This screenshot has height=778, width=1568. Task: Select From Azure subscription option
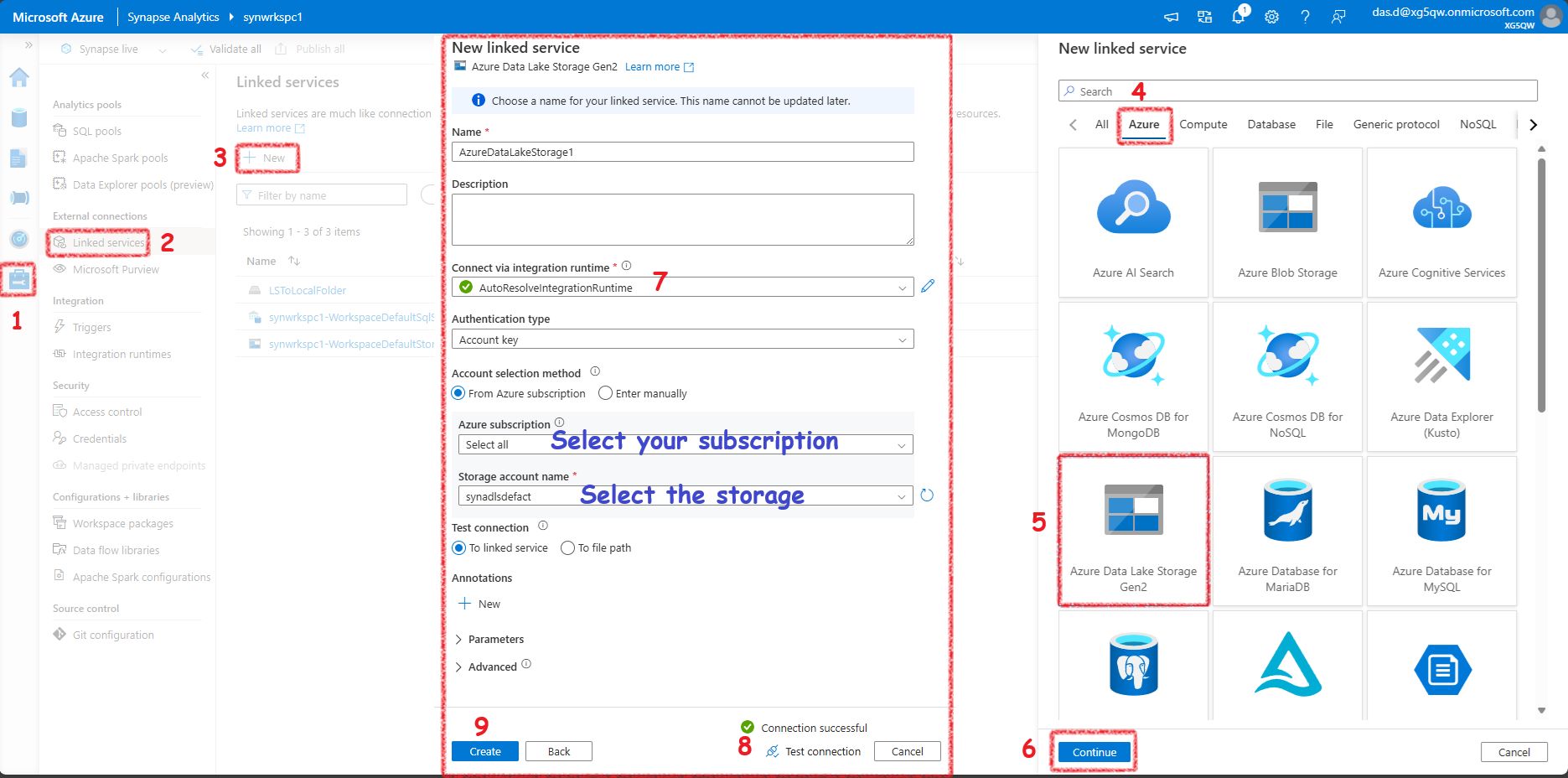tap(458, 393)
